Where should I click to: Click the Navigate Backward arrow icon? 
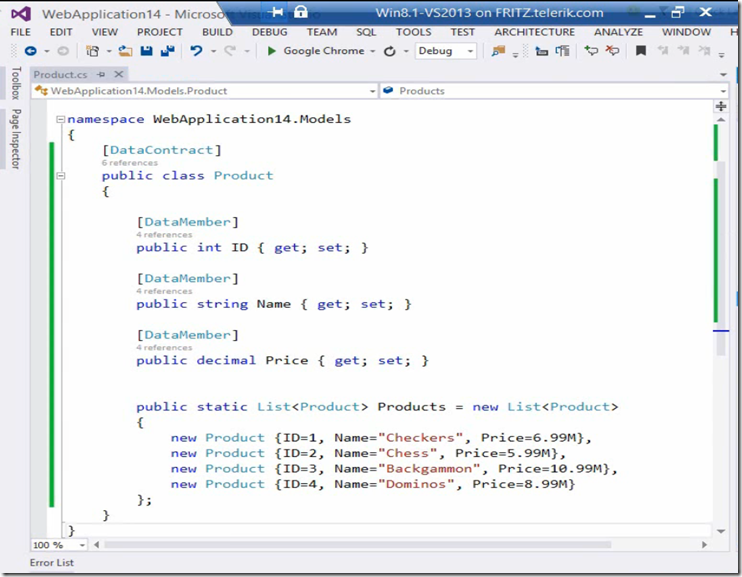(31, 51)
